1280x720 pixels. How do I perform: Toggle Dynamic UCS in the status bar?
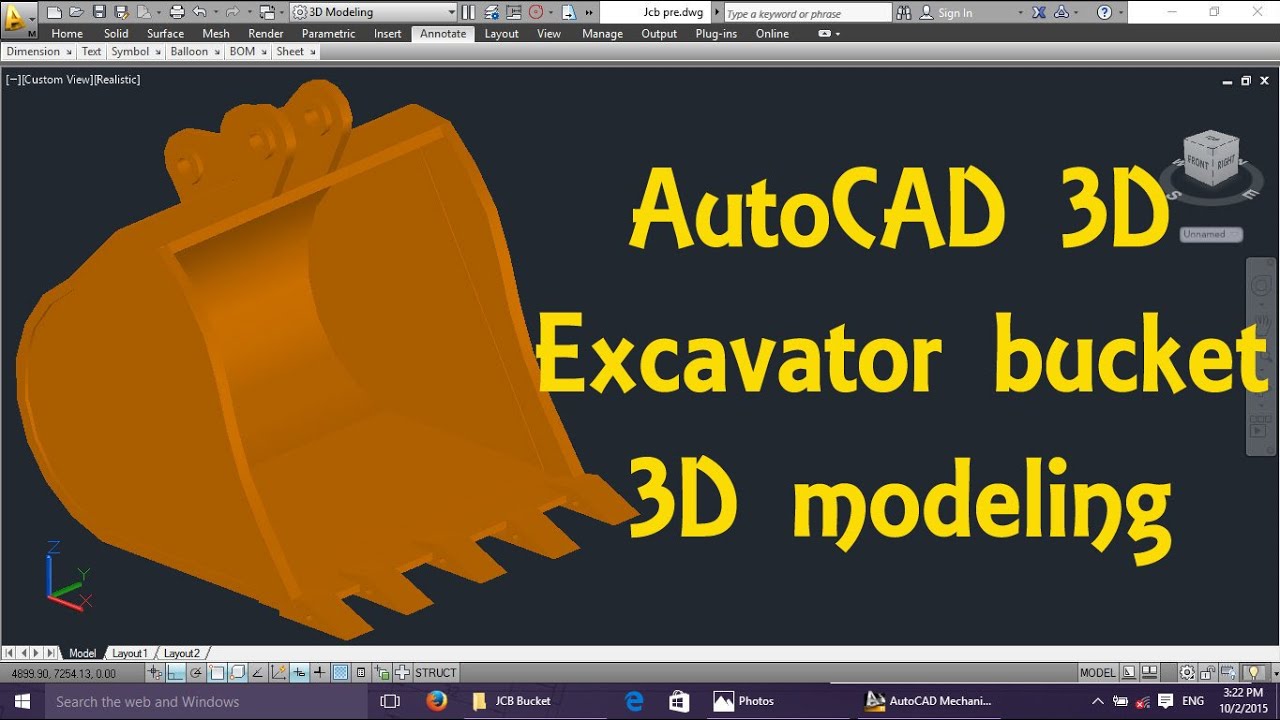[278, 673]
